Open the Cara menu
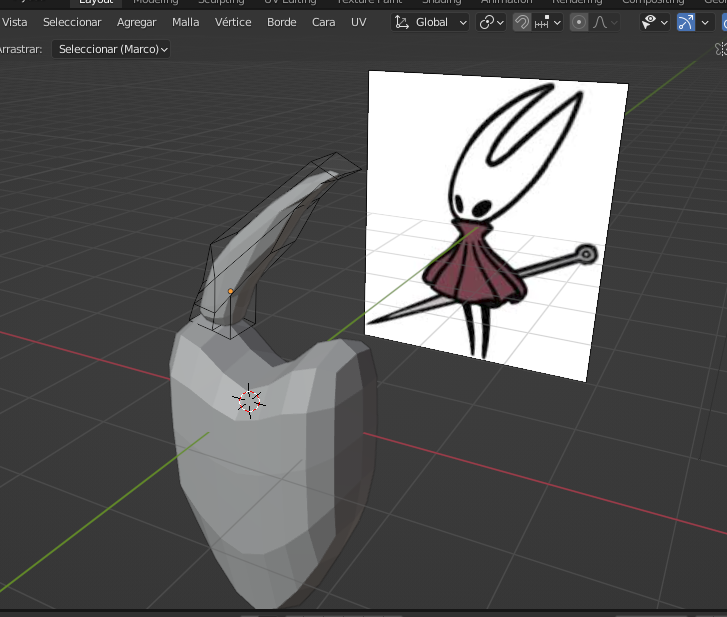 pos(323,22)
